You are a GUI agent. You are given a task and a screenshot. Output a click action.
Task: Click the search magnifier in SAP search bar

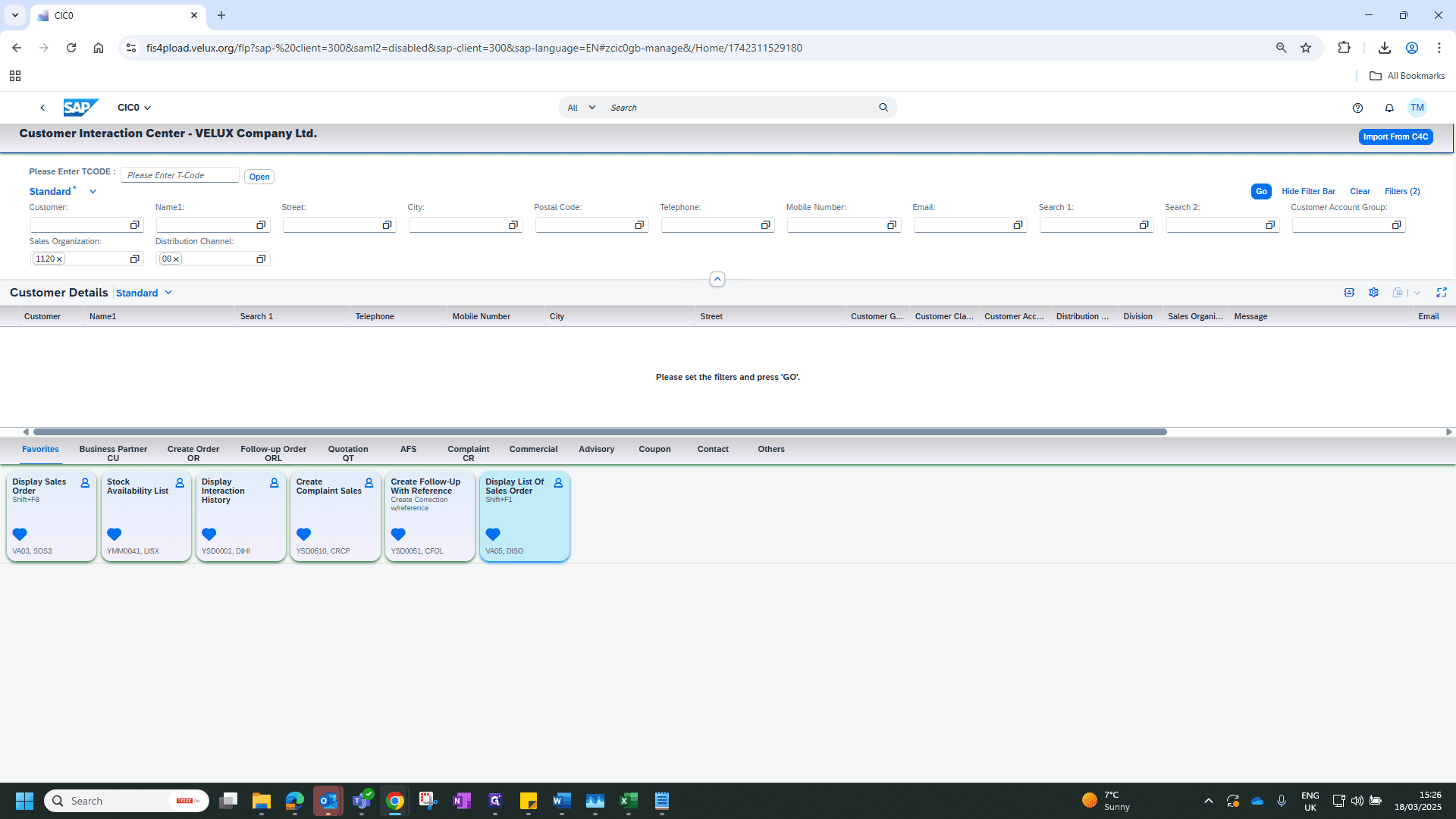883,108
